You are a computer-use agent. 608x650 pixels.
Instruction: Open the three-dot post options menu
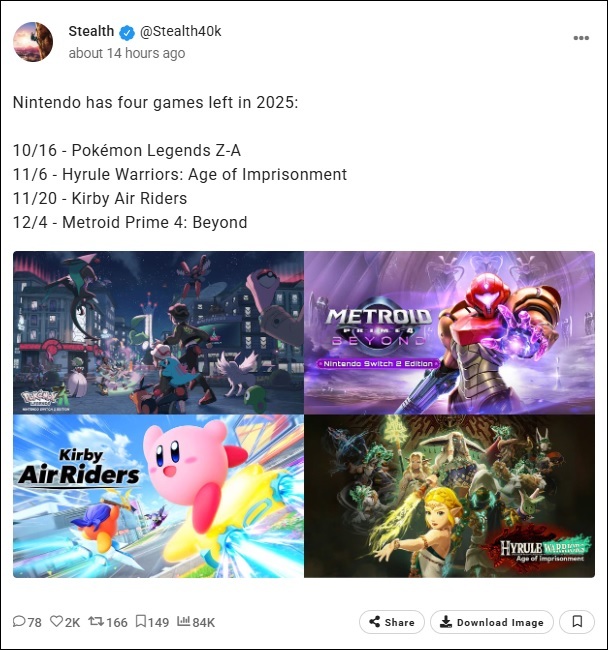pos(581,38)
